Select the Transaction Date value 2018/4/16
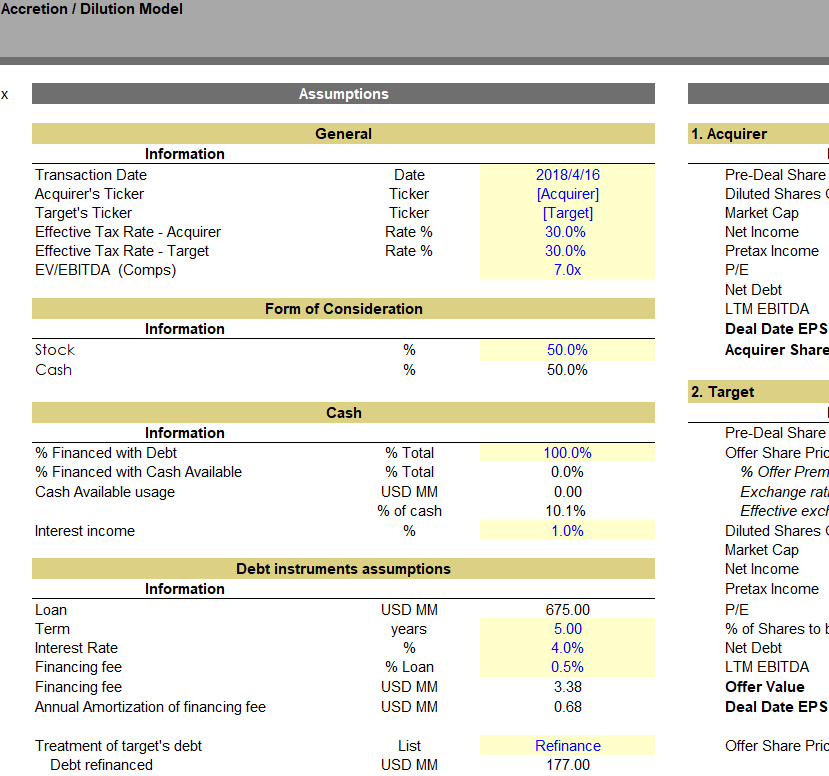829x776 pixels. pyautogui.click(x=567, y=175)
